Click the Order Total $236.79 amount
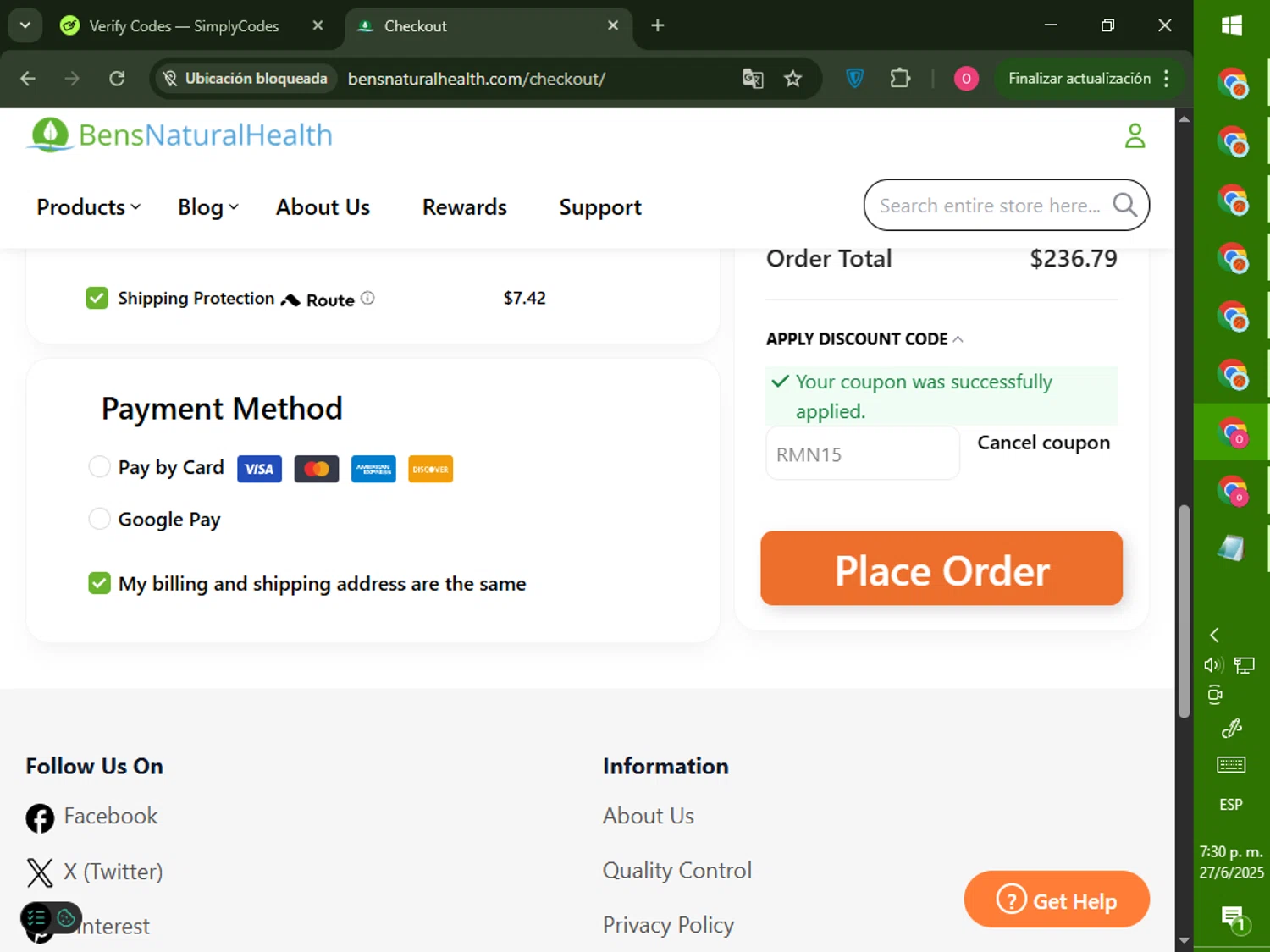This screenshot has width=1270, height=952. click(x=1073, y=258)
